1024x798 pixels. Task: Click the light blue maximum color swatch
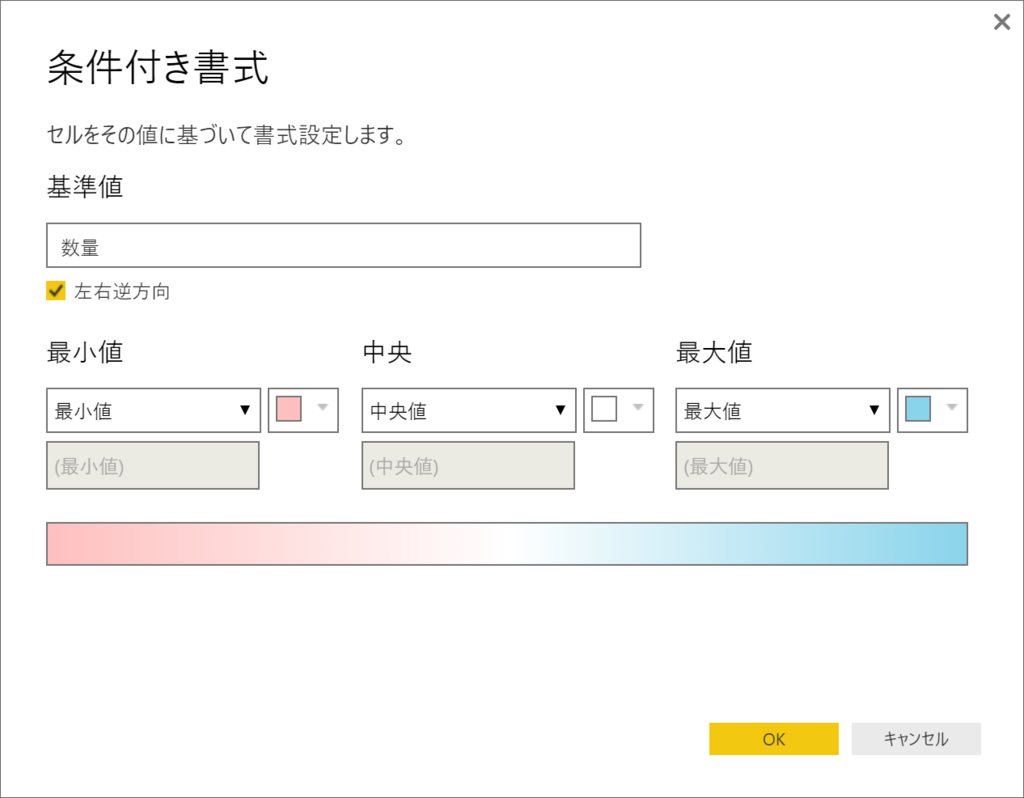[x=918, y=409]
